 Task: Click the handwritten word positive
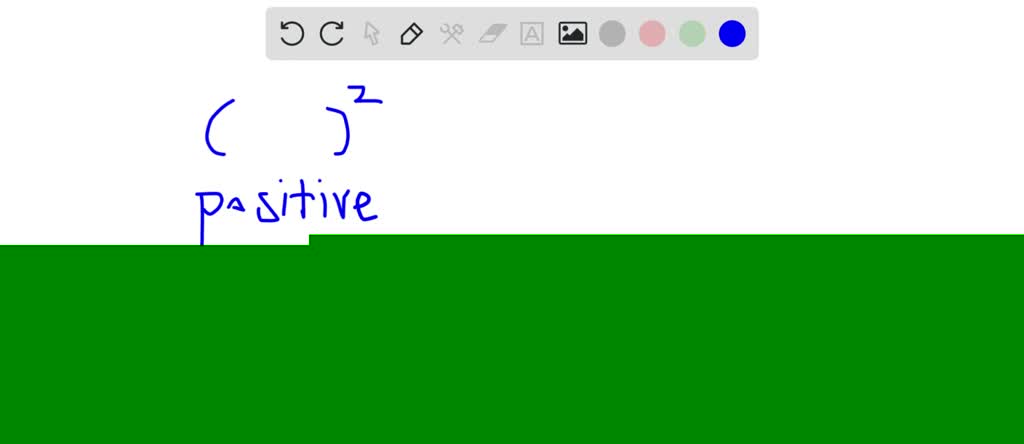click(287, 209)
